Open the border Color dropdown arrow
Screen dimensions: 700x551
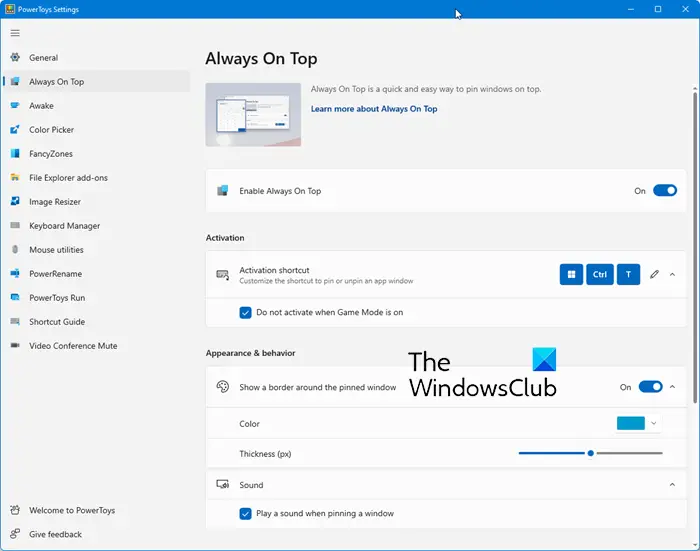point(654,423)
